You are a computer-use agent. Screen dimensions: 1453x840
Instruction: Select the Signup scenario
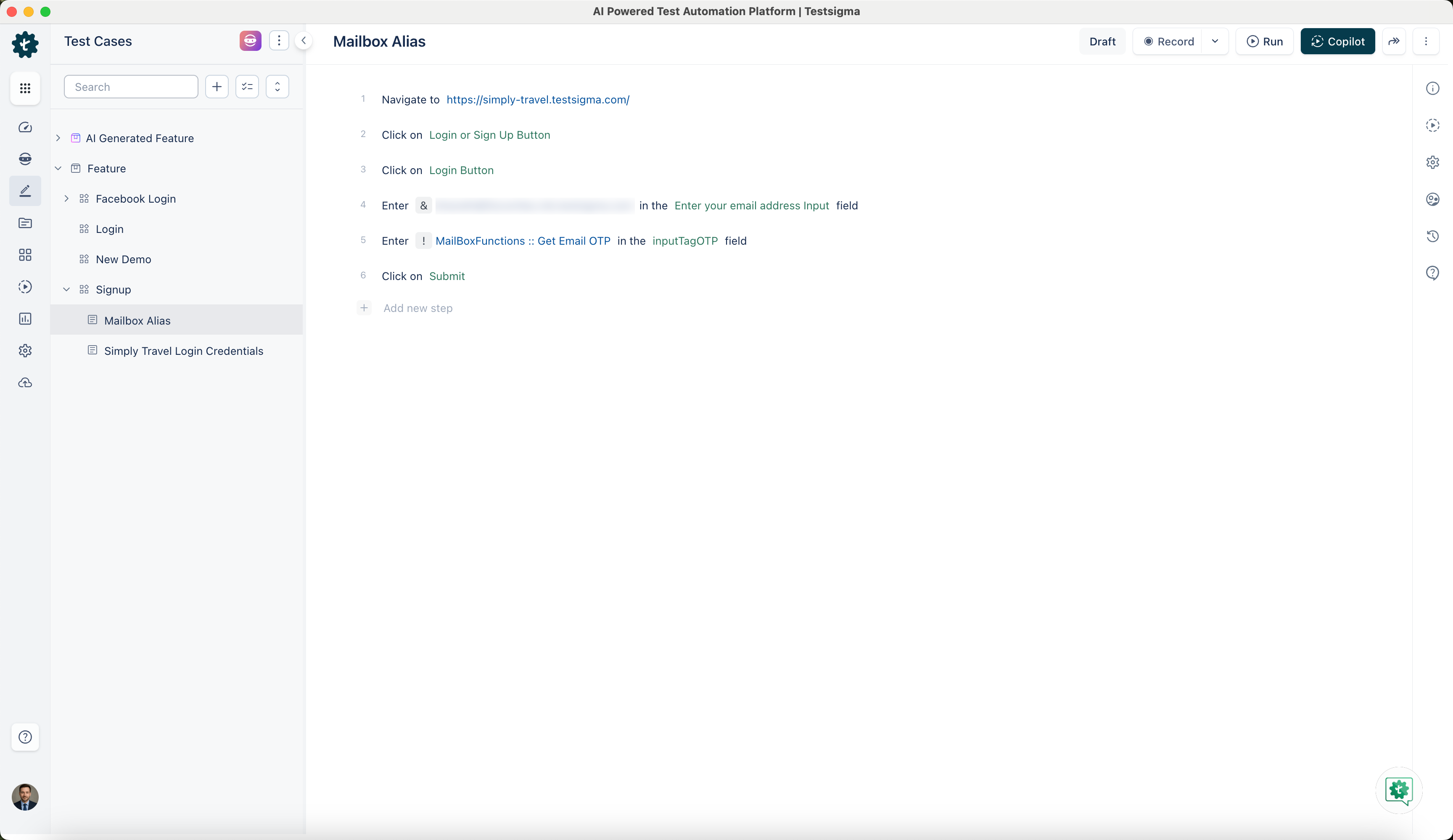114,289
